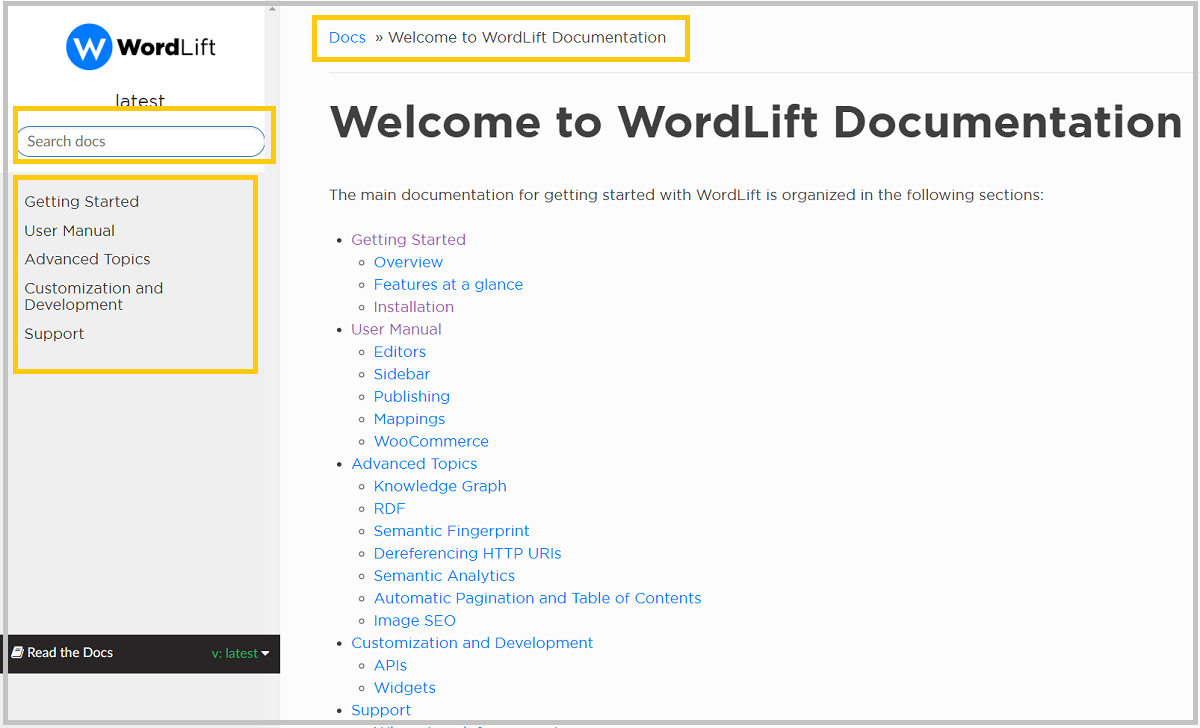Open the Semantic Fingerprint link
This screenshot has width=1200, height=728.
coord(452,531)
